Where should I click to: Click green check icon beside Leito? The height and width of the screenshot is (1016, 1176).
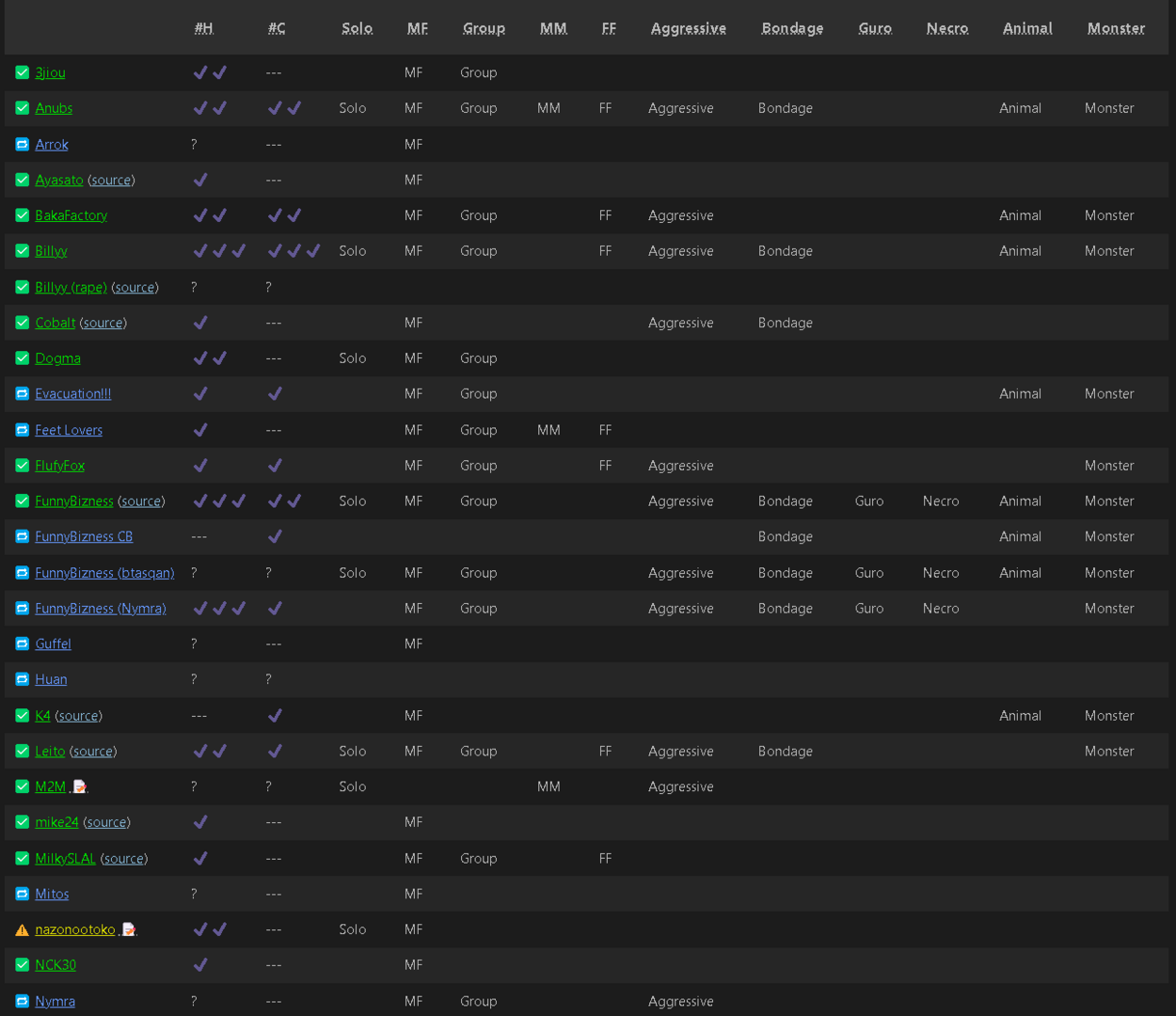click(x=23, y=752)
